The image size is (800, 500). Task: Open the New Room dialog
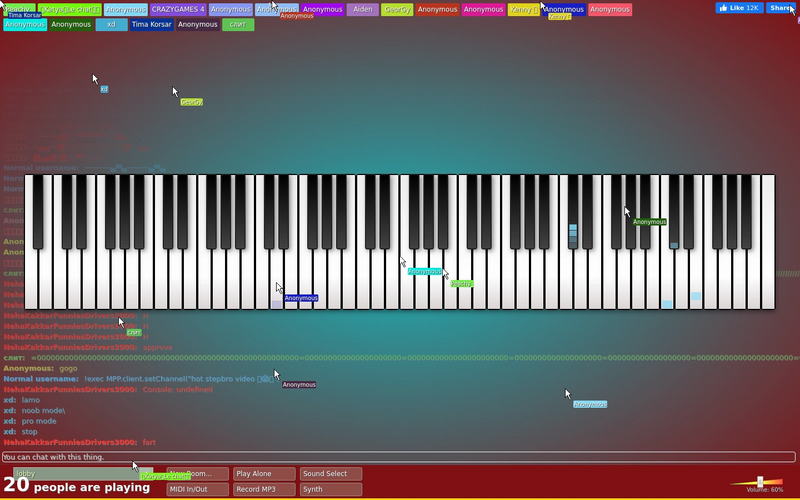pyautogui.click(x=197, y=473)
